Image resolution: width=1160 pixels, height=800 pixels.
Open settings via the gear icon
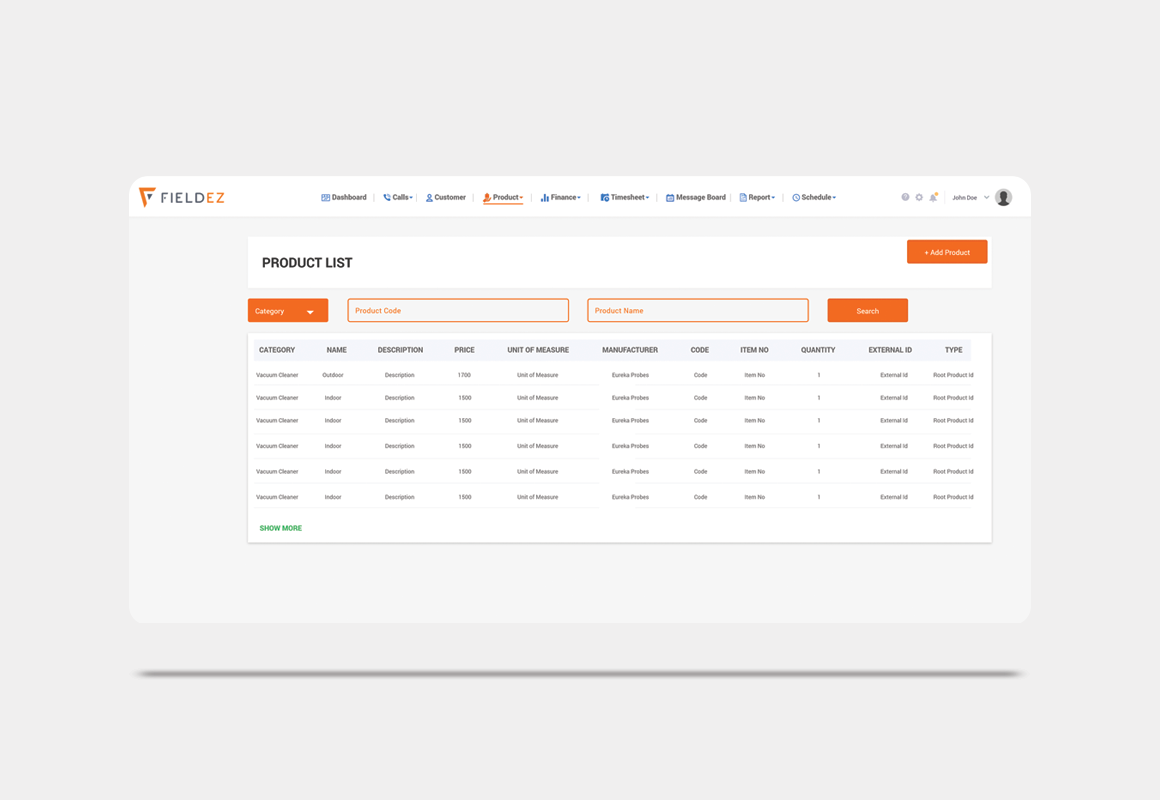(x=919, y=197)
